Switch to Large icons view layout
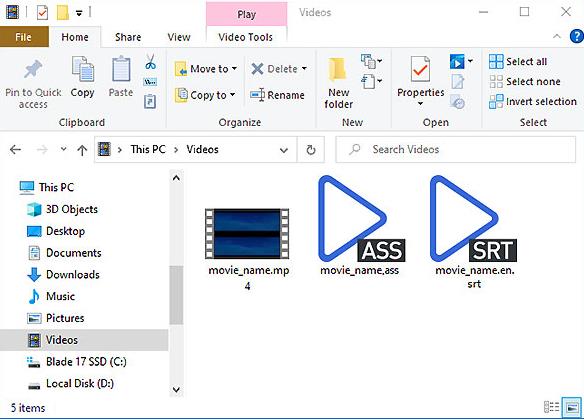584x420 pixels. click(x=572, y=407)
